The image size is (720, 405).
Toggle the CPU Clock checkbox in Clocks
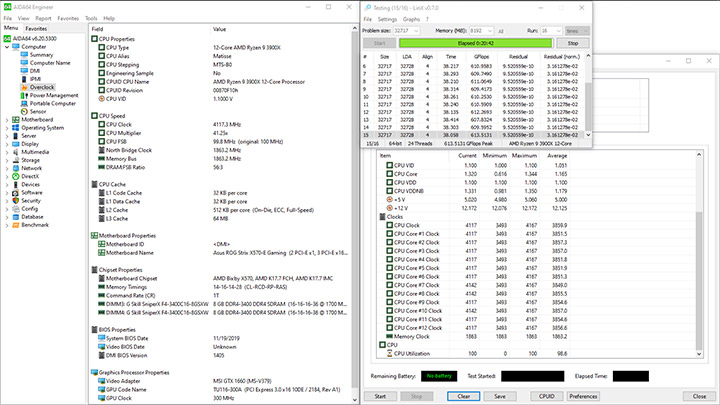[x=389, y=225]
